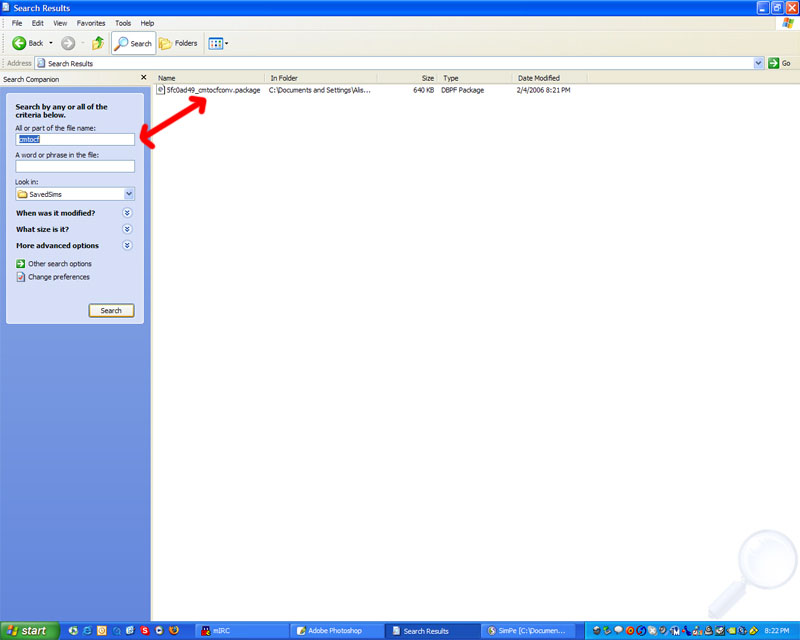Sort results by Type column
Screen dimensions: 800x640
tap(474, 78)
